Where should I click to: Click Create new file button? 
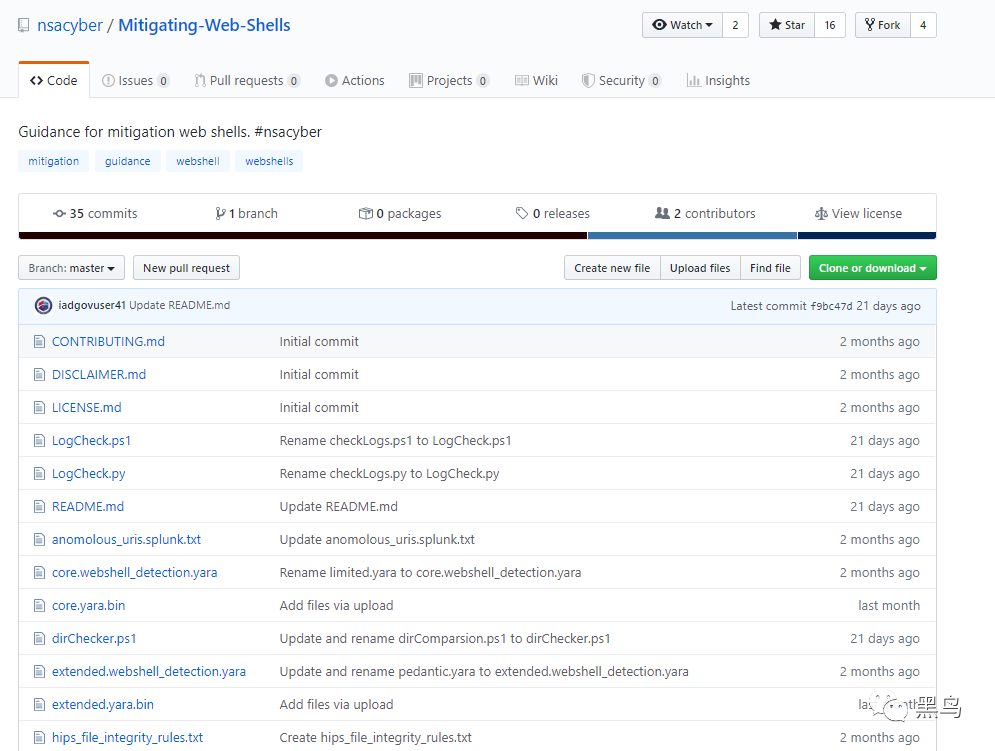(612, 268)
